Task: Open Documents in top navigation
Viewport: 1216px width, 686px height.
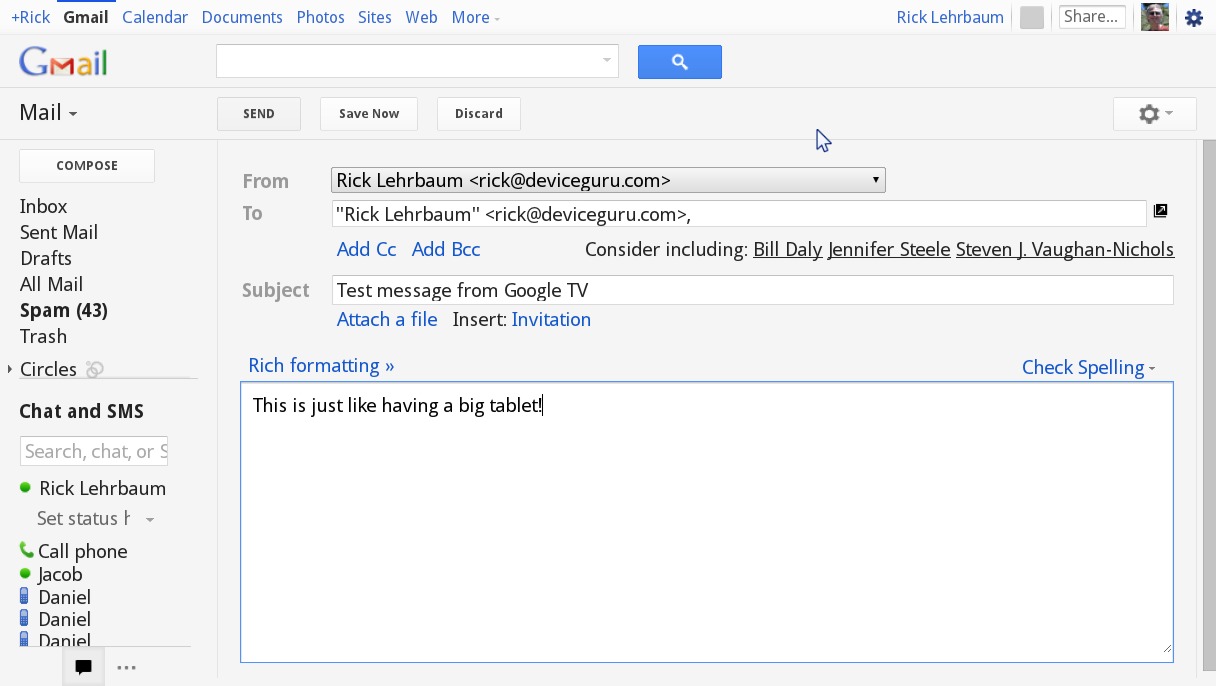Action: click(x=242, y=17)
